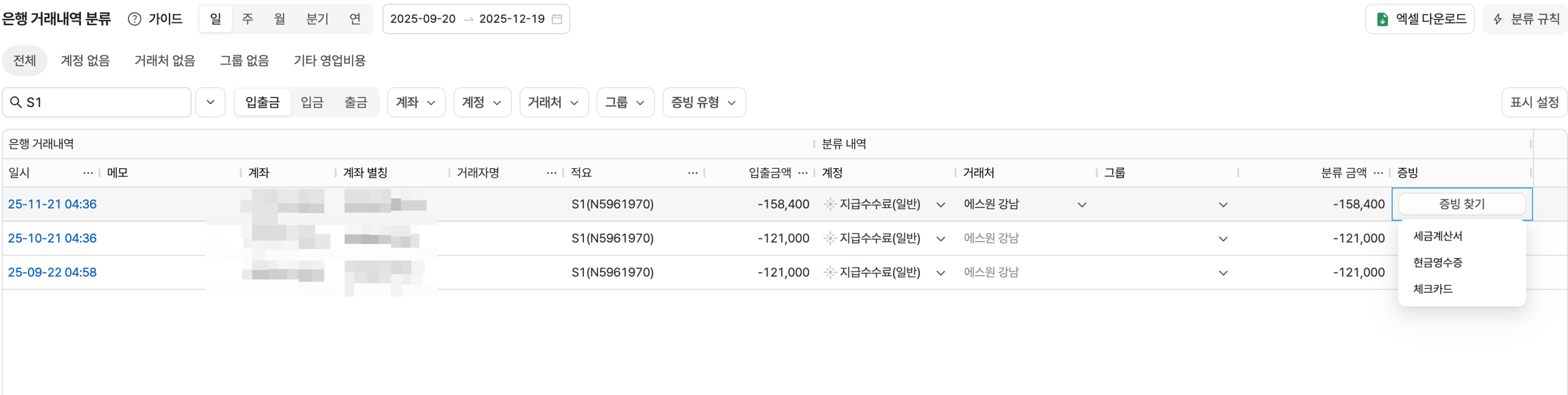Open the 25-10-21 04:36 transaction link

tap(52, 238)
